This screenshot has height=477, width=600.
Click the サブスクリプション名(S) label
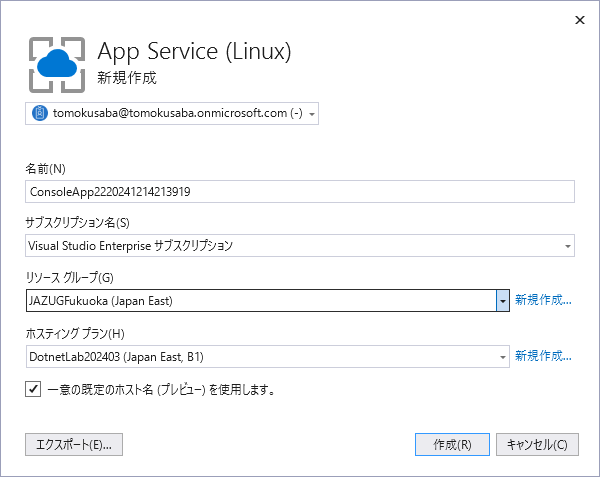pos(77,223)
